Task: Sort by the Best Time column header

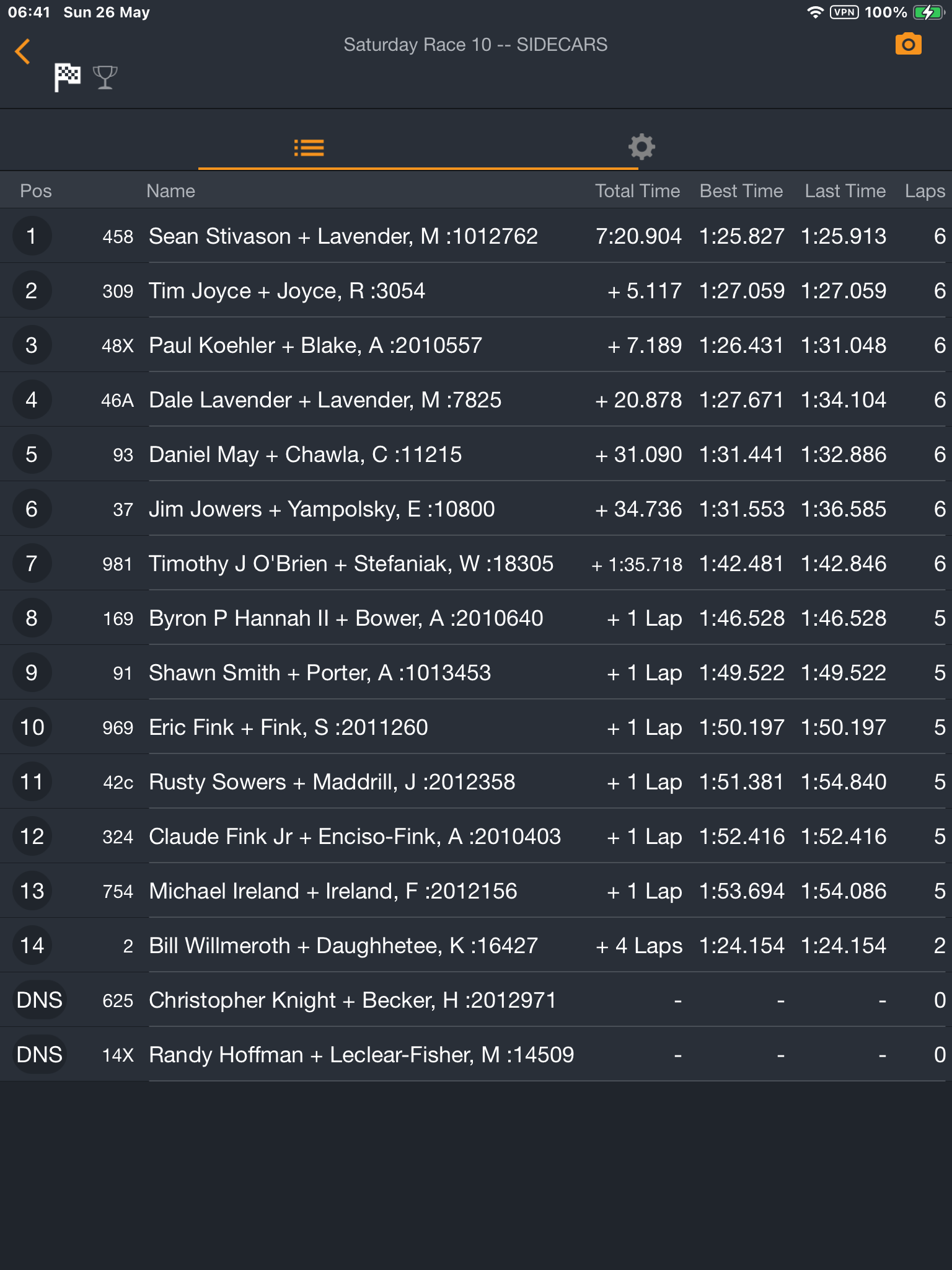Action: click(x=741, y=191)
